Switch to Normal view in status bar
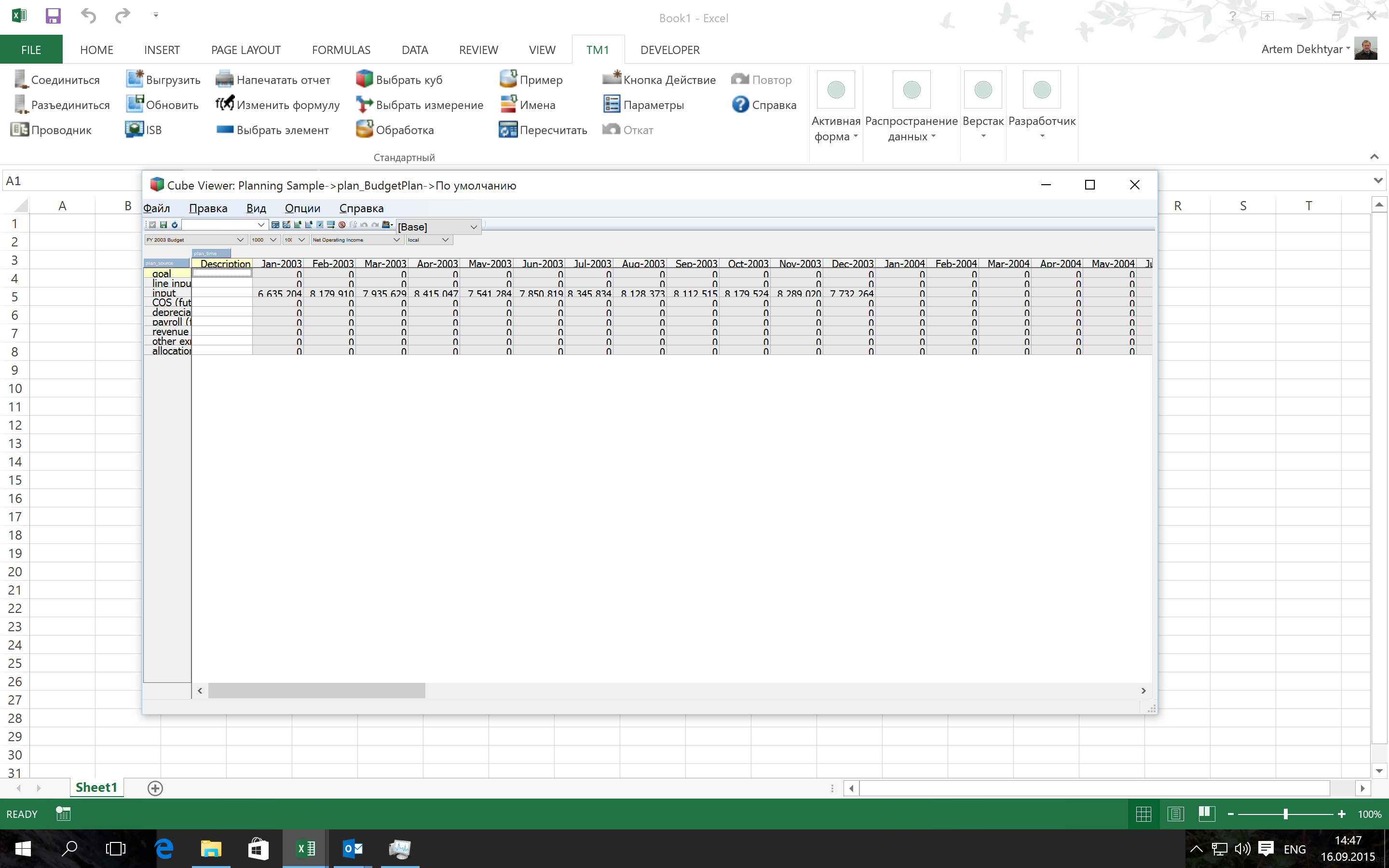This screenshot has width=1389, height=868. pyautogui.click(x=1144, y=814)
